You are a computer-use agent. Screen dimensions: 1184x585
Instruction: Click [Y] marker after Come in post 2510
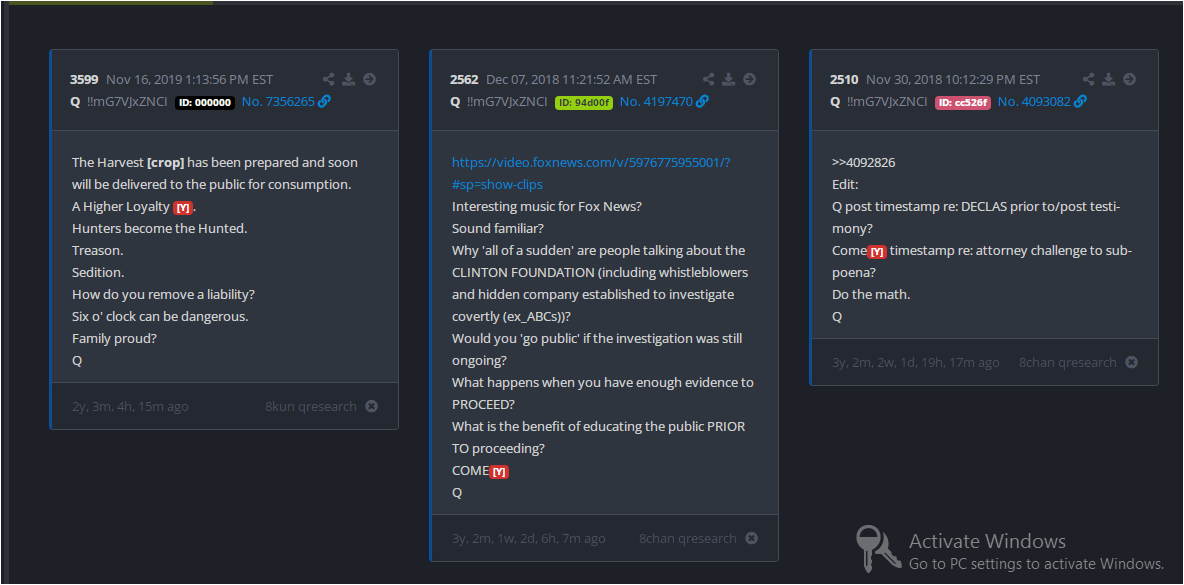pos(877,252)
